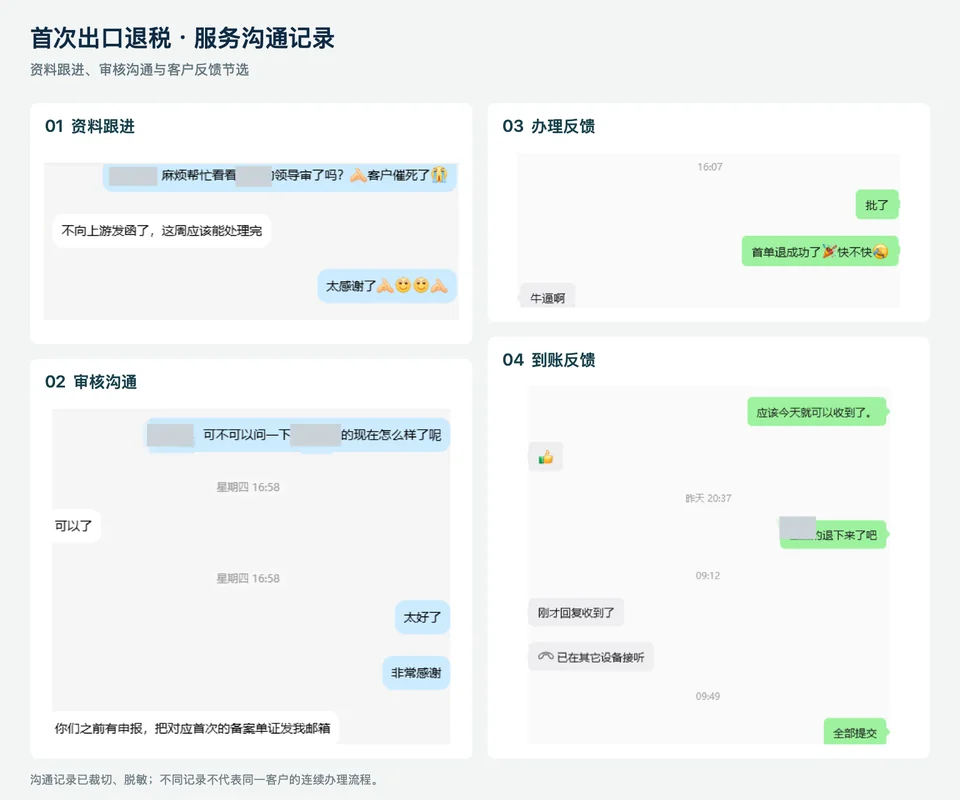960x800 pixels.
Task: Click the page title 首次出口退税·服务沟通记录
Action: (182, 38)
